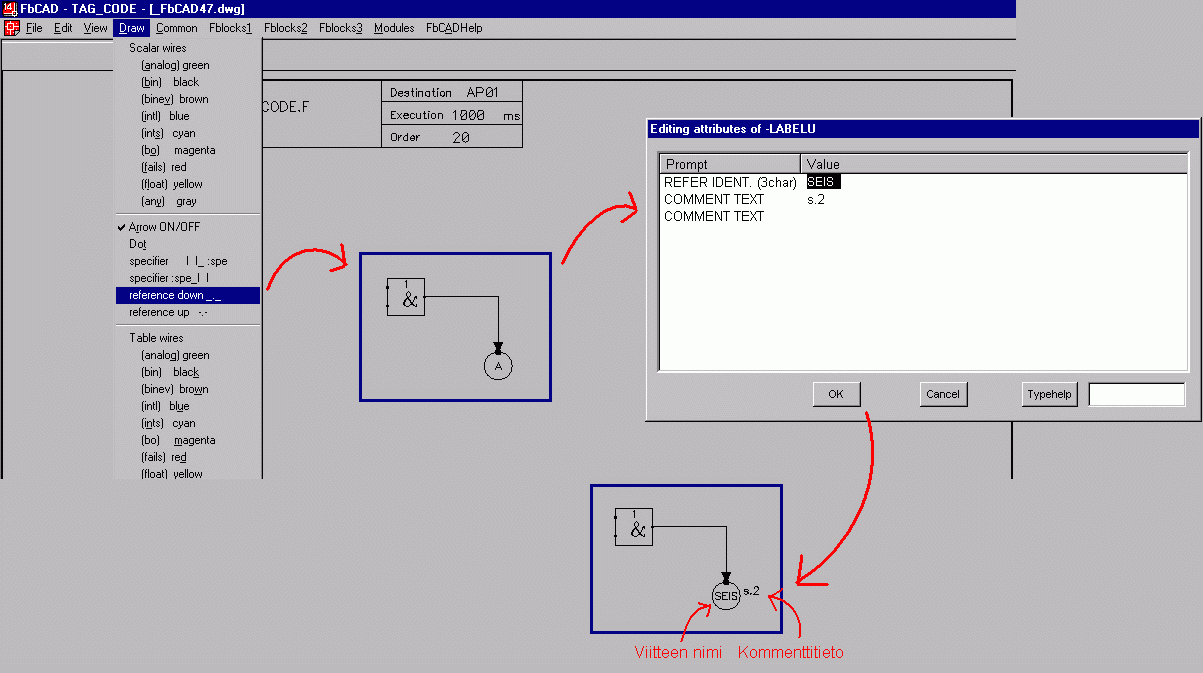Select the REFER IDENT. value SEIS field

824,182
